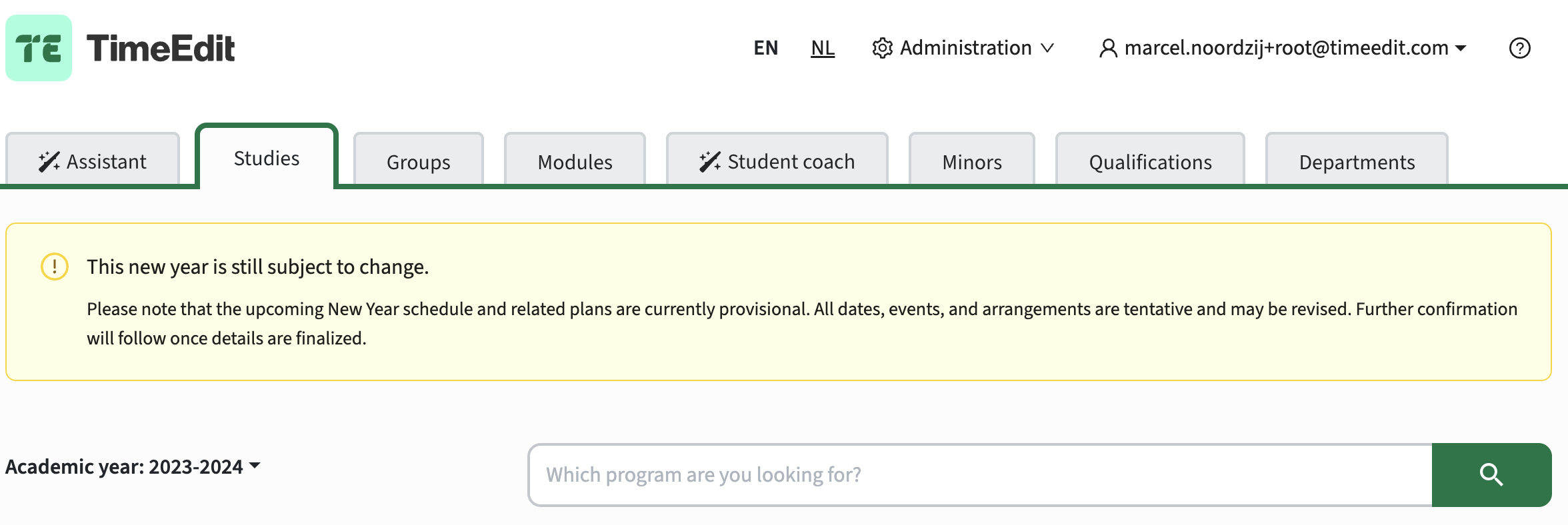Click the yellow warning exclamation icon

(55, 266)
